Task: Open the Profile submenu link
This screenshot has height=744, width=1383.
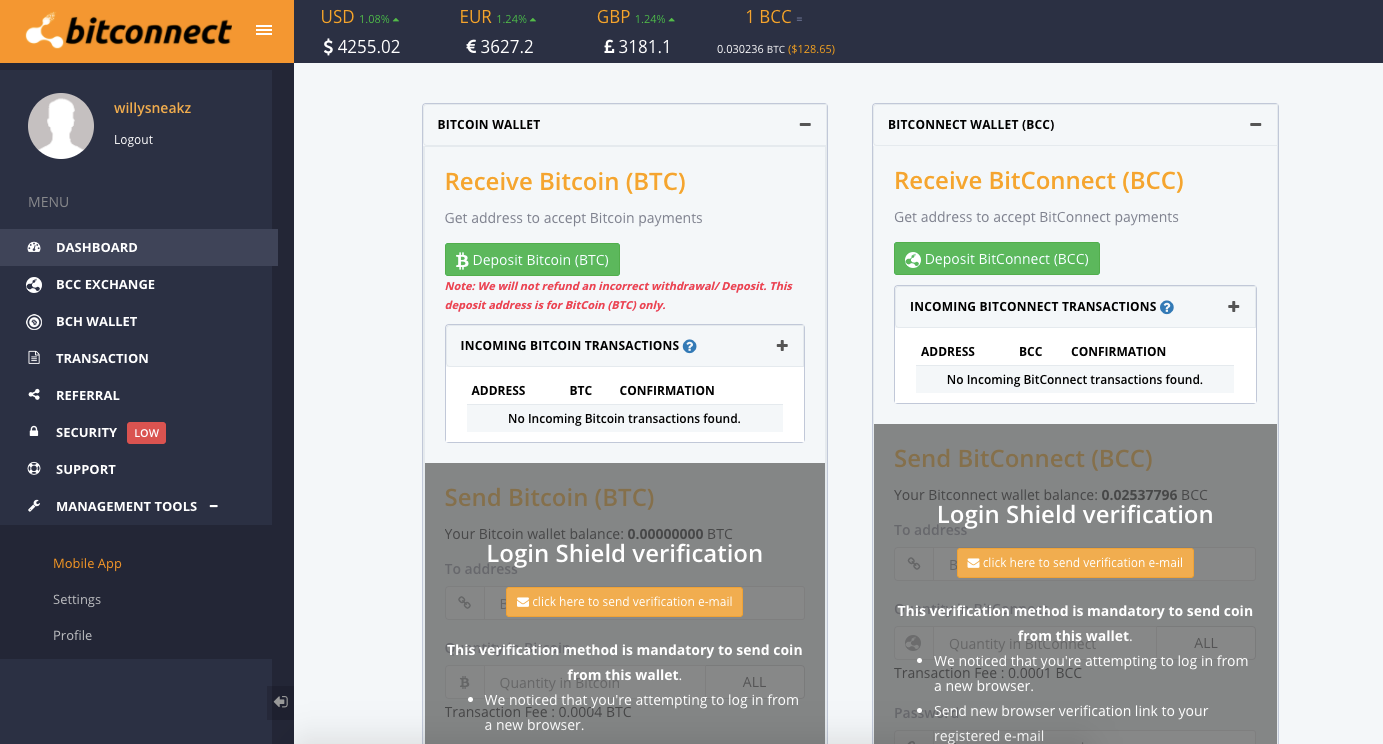Action: point(72,635)
